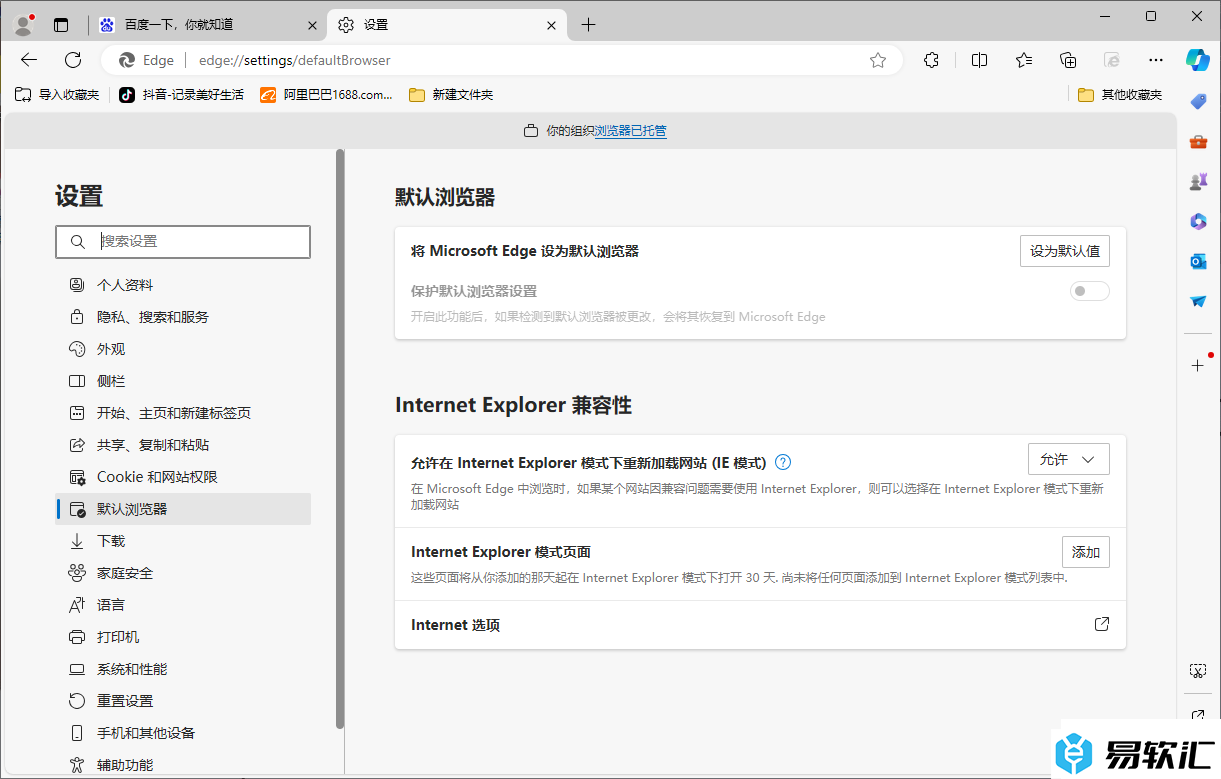Open 开始、主页和新建标签页 section

click(x=183, y=413)
